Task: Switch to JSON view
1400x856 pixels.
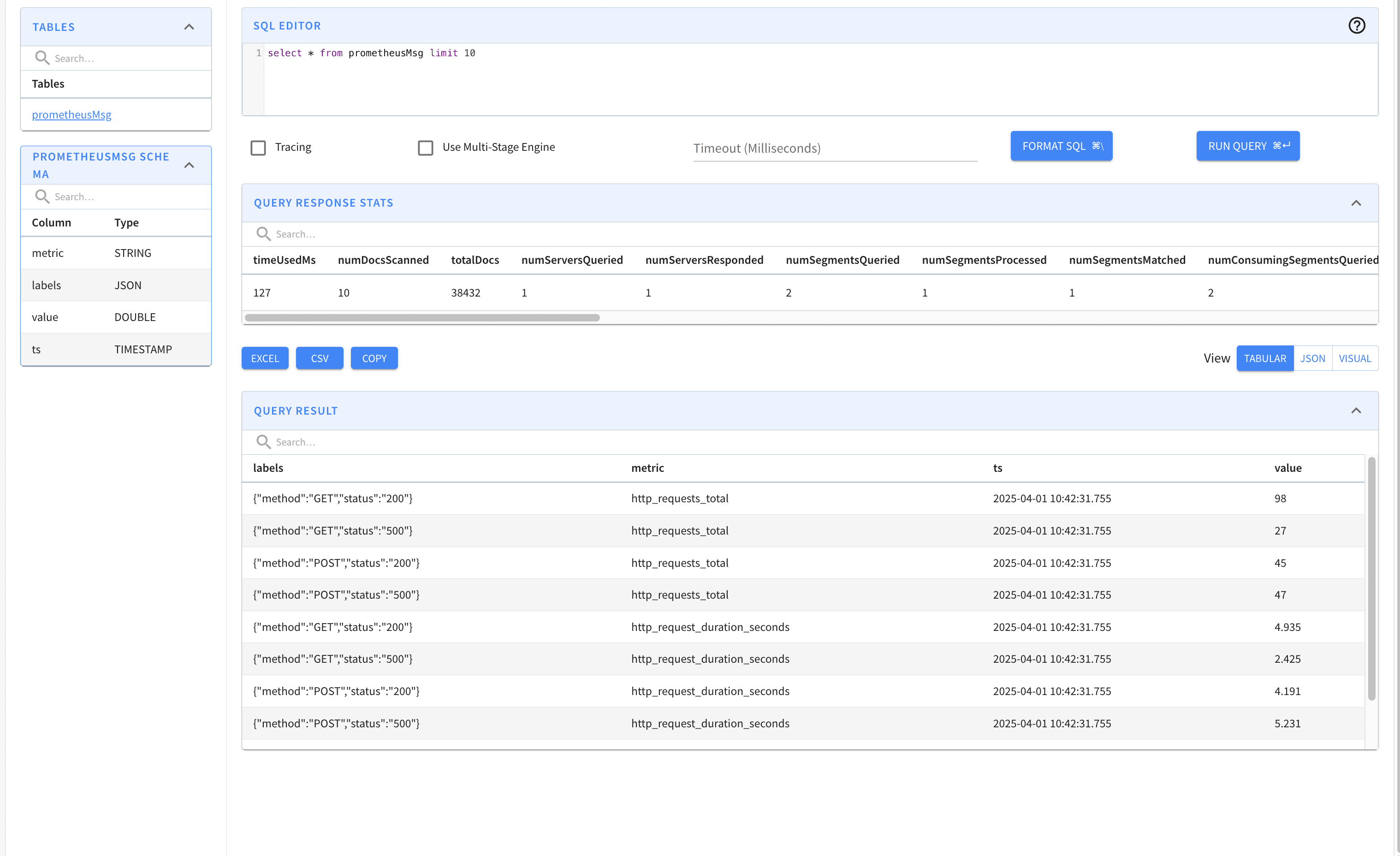Action: [1312, 358]
